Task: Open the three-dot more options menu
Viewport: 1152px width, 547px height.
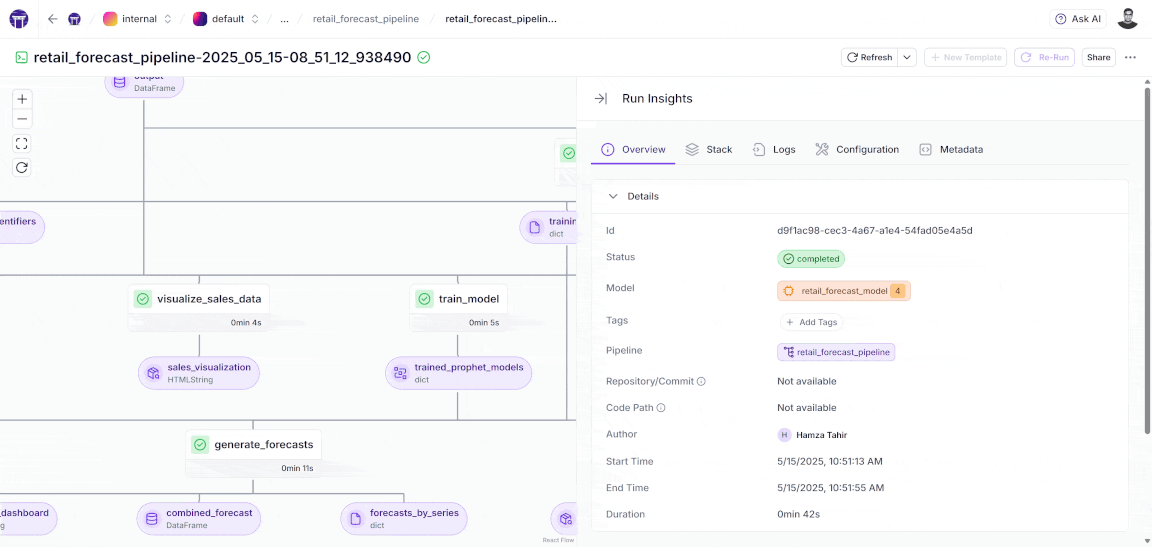Action: (1130, 57)
